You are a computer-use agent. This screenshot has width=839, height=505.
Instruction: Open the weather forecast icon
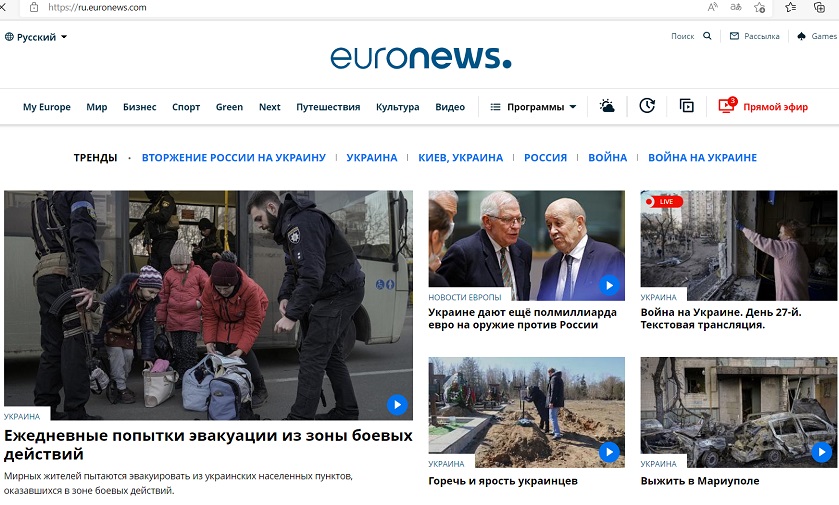(x=607, y=106)
